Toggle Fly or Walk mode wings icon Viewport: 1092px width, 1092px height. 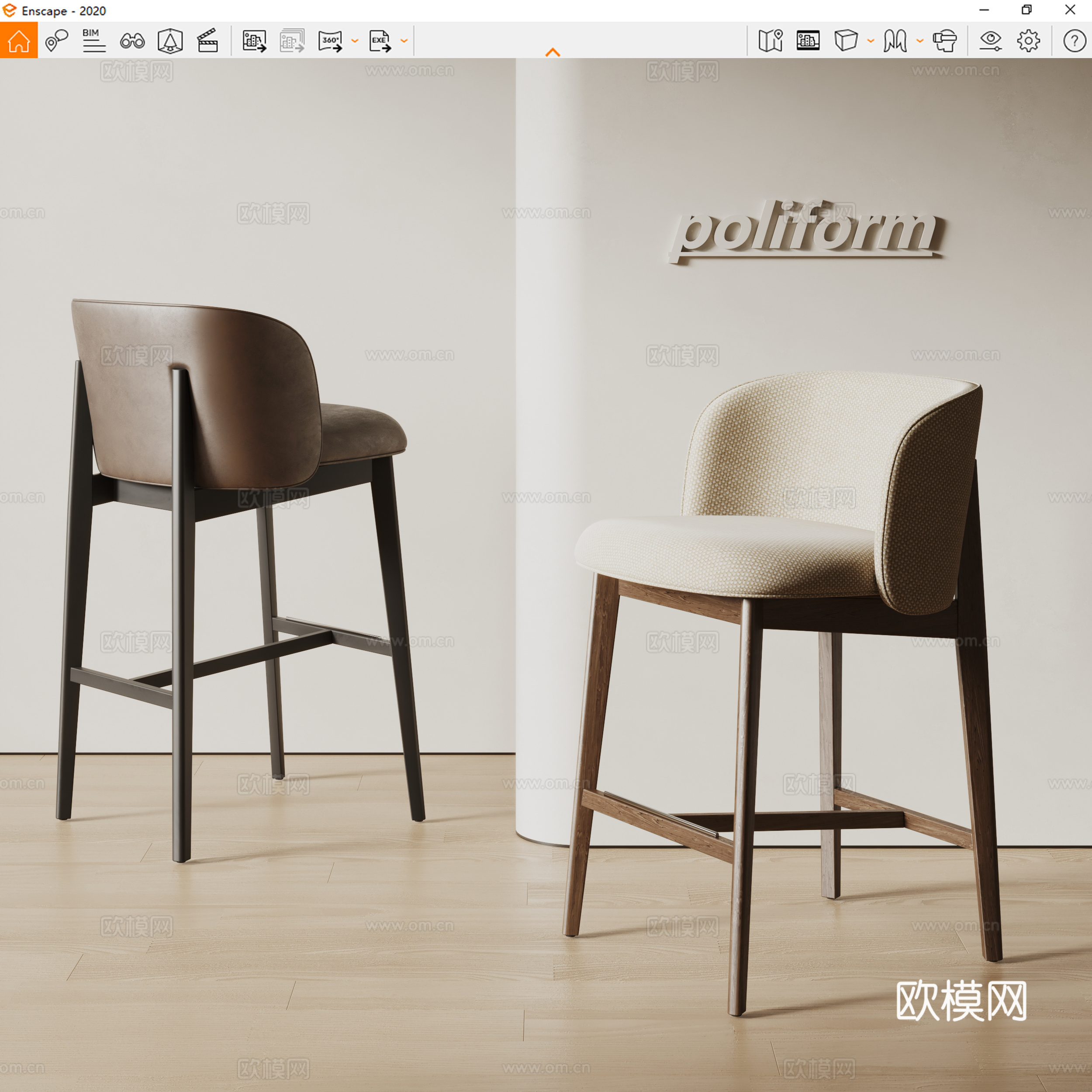pyautogui.click(x=895, y=41)
